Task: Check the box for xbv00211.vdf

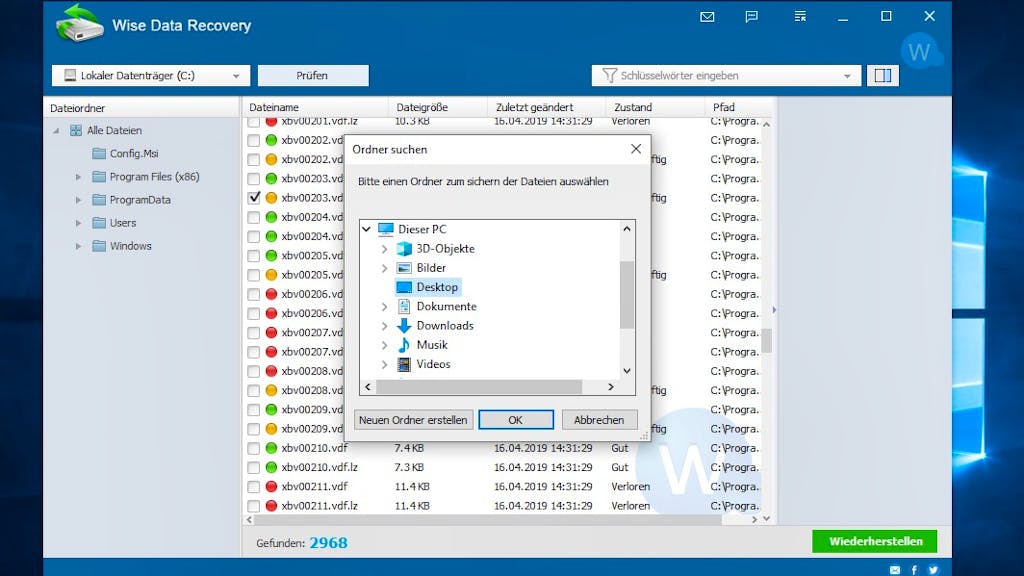Action: pos(253,487)
